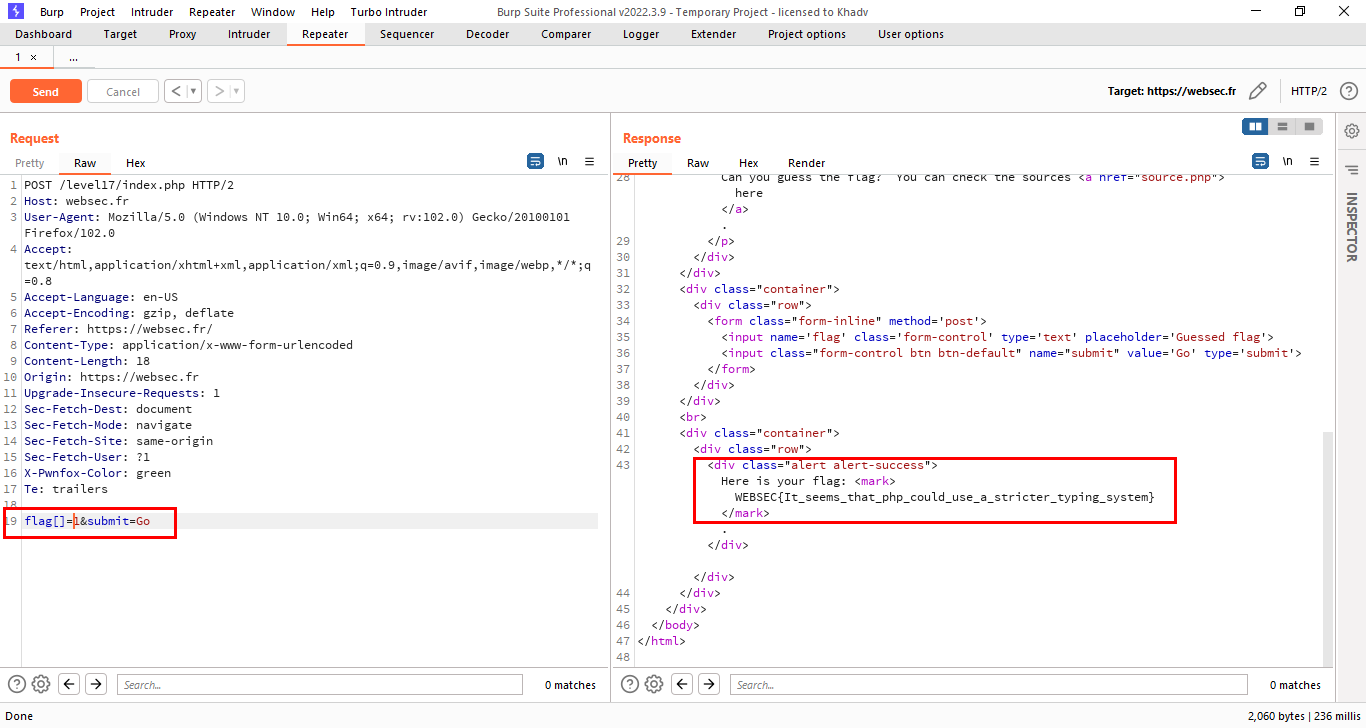Open the Repeater menu
1366x728 pixels.
pyautogui.click(x=212, y=12)
